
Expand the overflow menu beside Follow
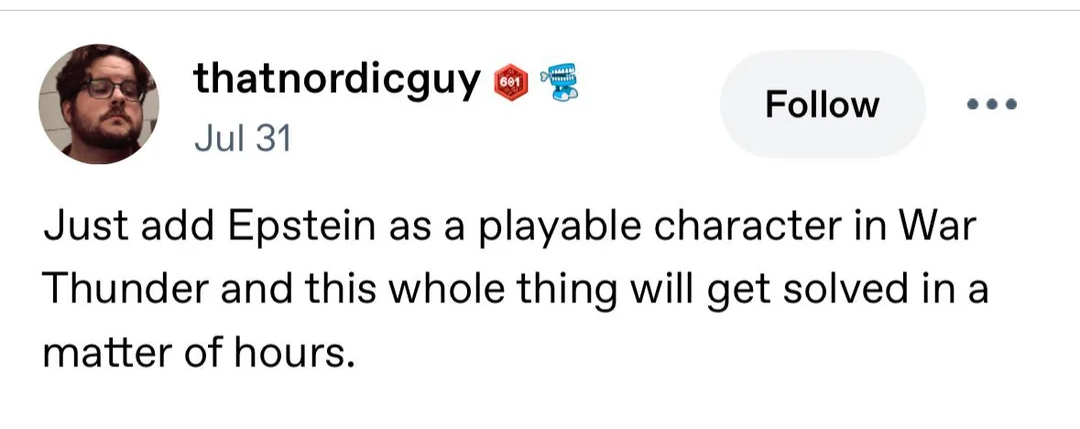coord(991,104)
